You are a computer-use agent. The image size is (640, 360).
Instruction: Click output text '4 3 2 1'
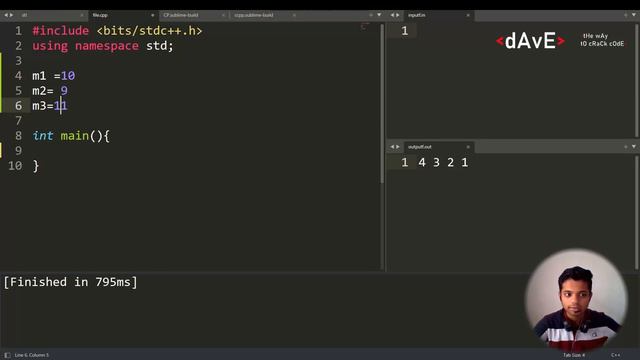coord(443,162)
